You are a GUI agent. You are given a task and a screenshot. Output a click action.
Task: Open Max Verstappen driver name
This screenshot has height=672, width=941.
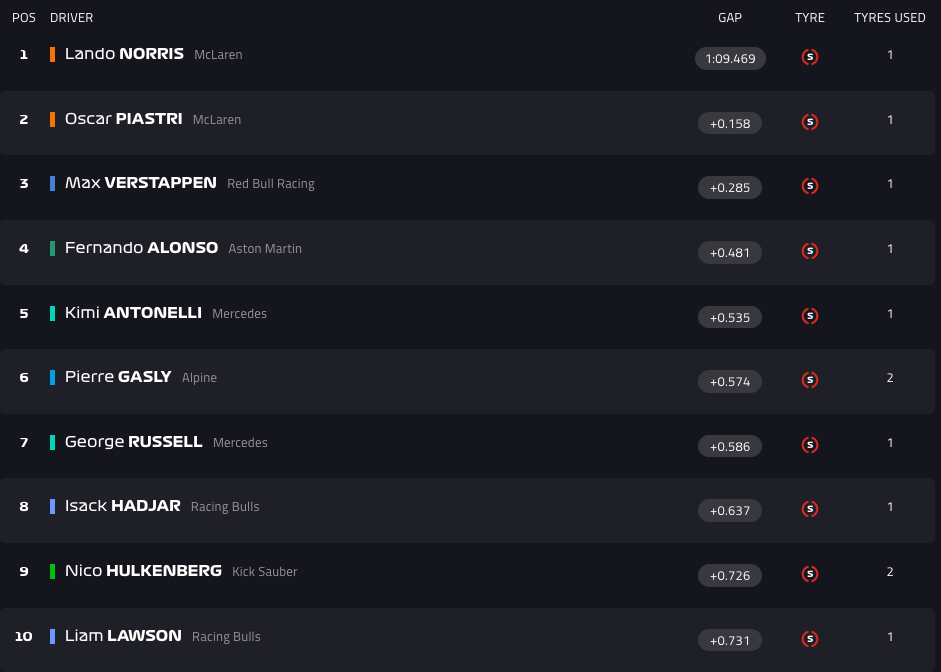[x=140, y=183]
